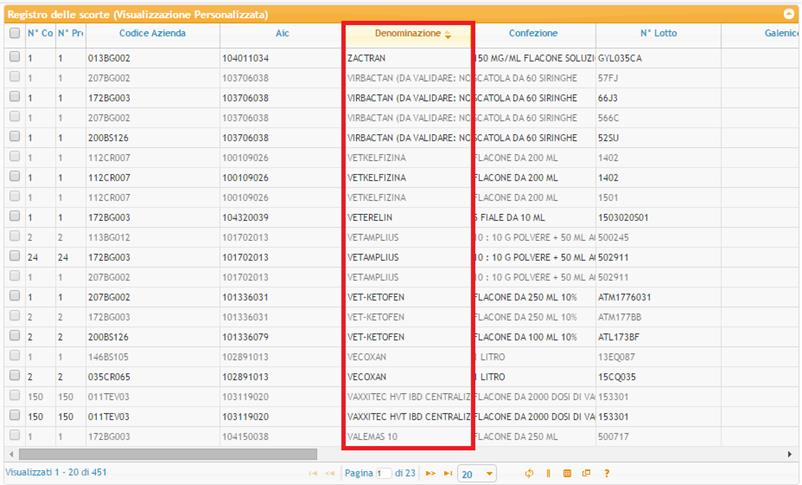Click the ZACTRAN denomination cell

pos(366,58)
